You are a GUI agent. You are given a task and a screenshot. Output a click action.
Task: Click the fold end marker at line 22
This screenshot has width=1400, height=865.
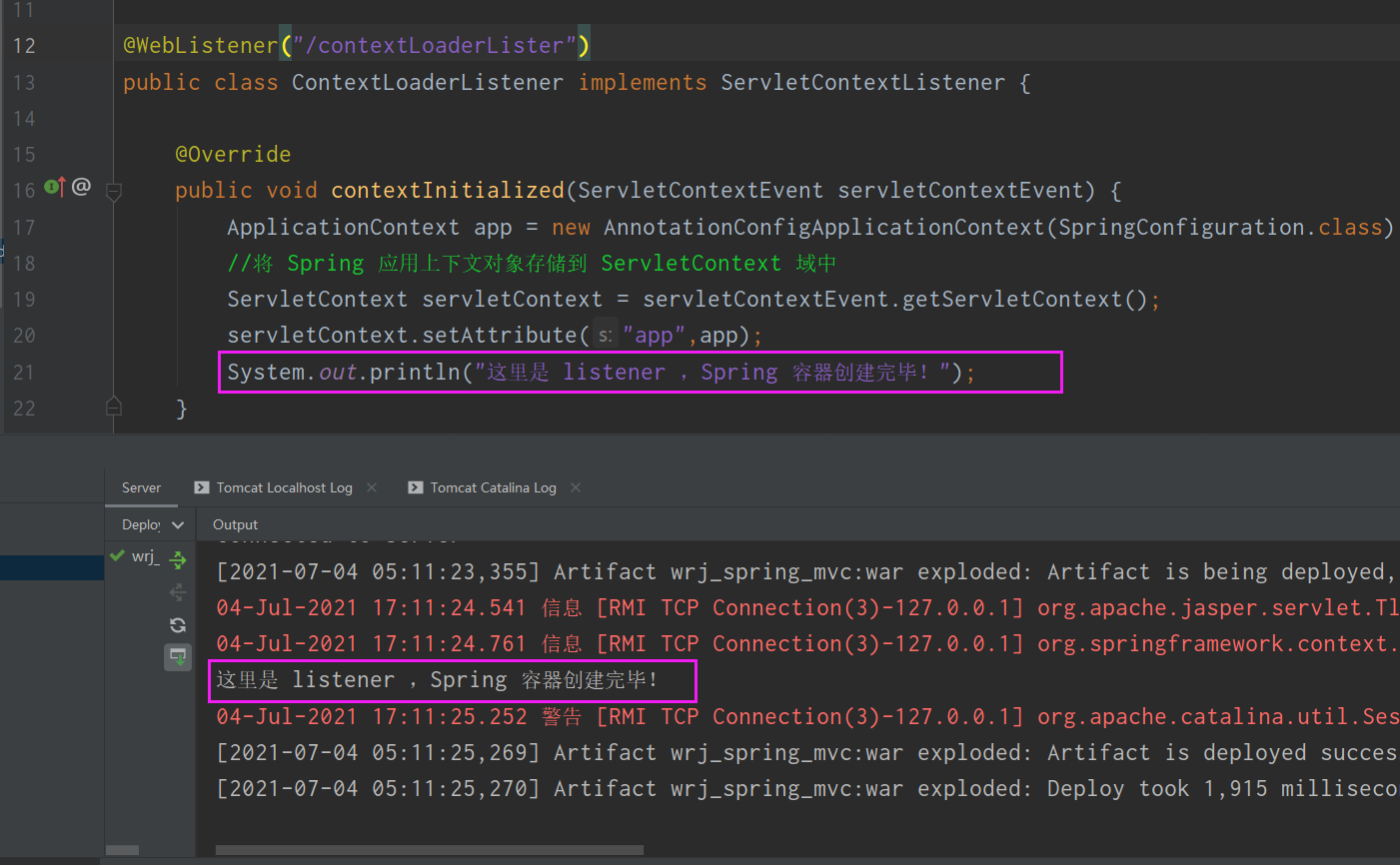tap(114, 407)
